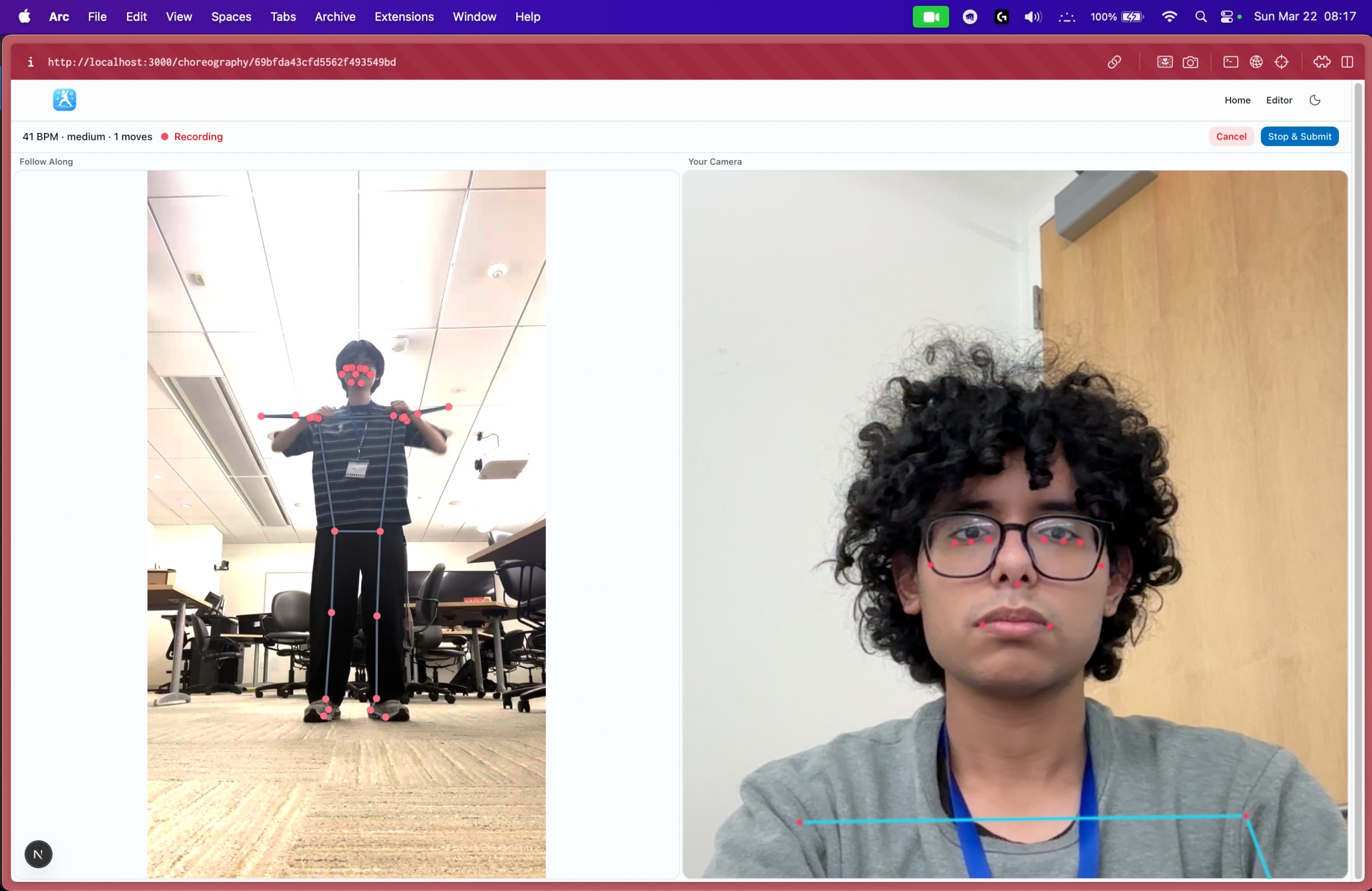Cancel the recording
This screenshot has width=1372, height=891.
point(1231,136)
